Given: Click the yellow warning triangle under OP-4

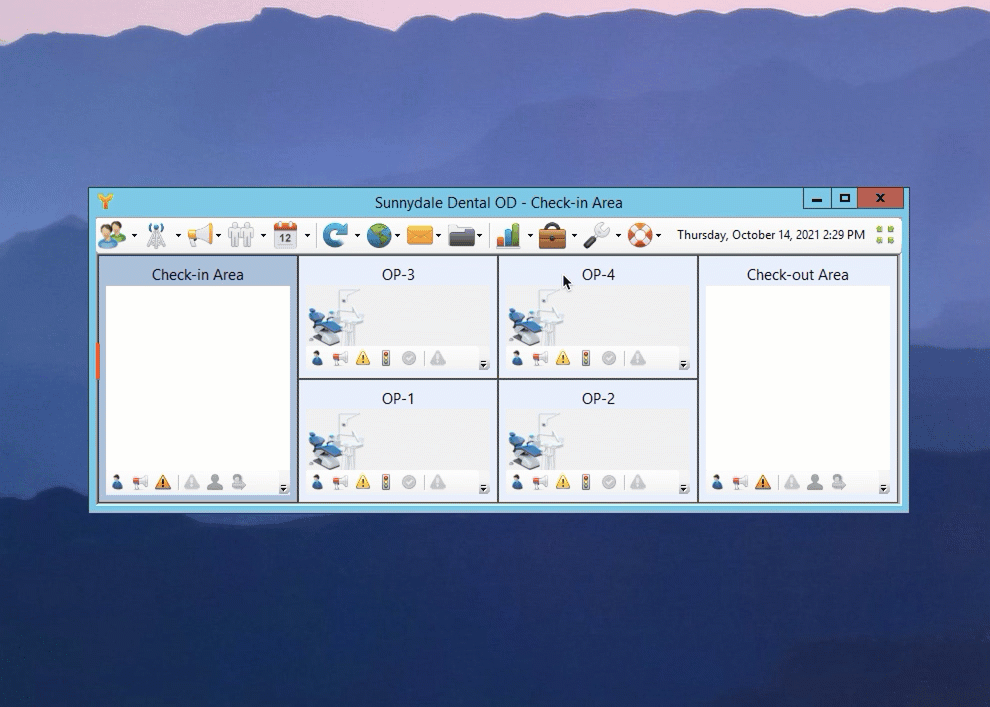Looking at the screenshot, I should point(563,359).
